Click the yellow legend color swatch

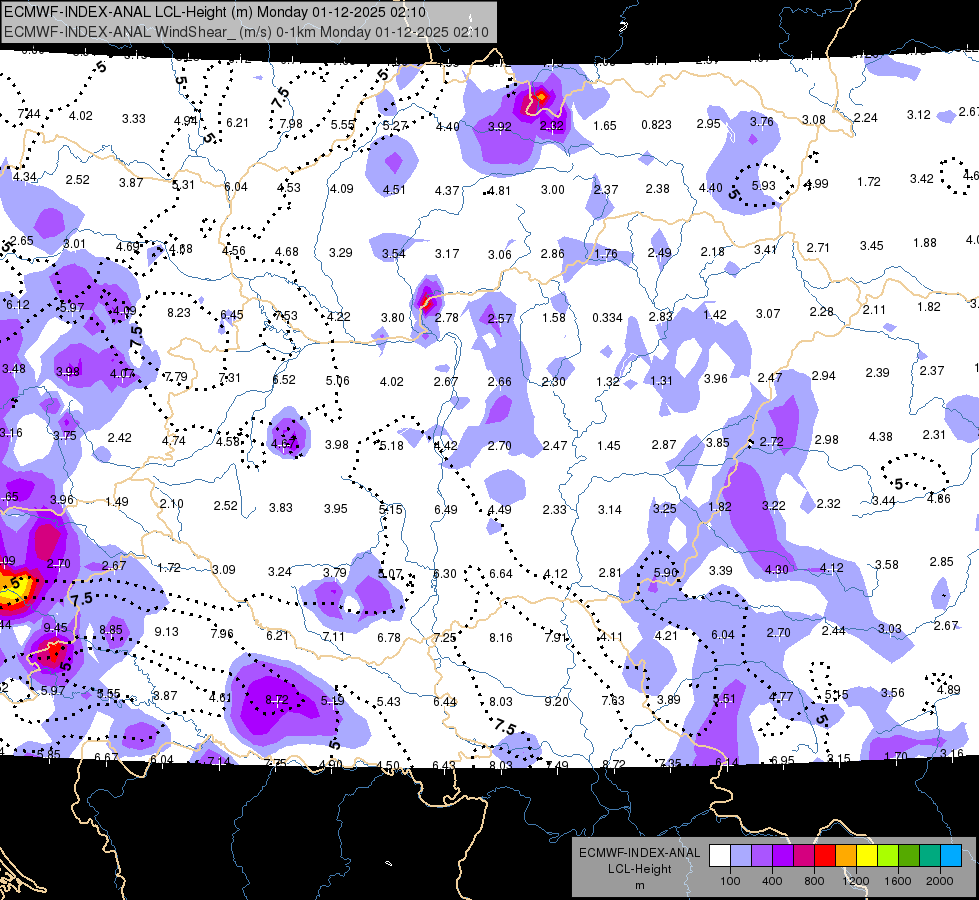867,856
